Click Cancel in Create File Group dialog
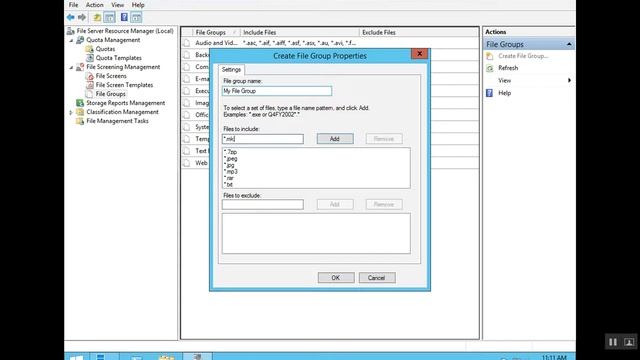Screen dimensions: 640x360 (377, 278)
